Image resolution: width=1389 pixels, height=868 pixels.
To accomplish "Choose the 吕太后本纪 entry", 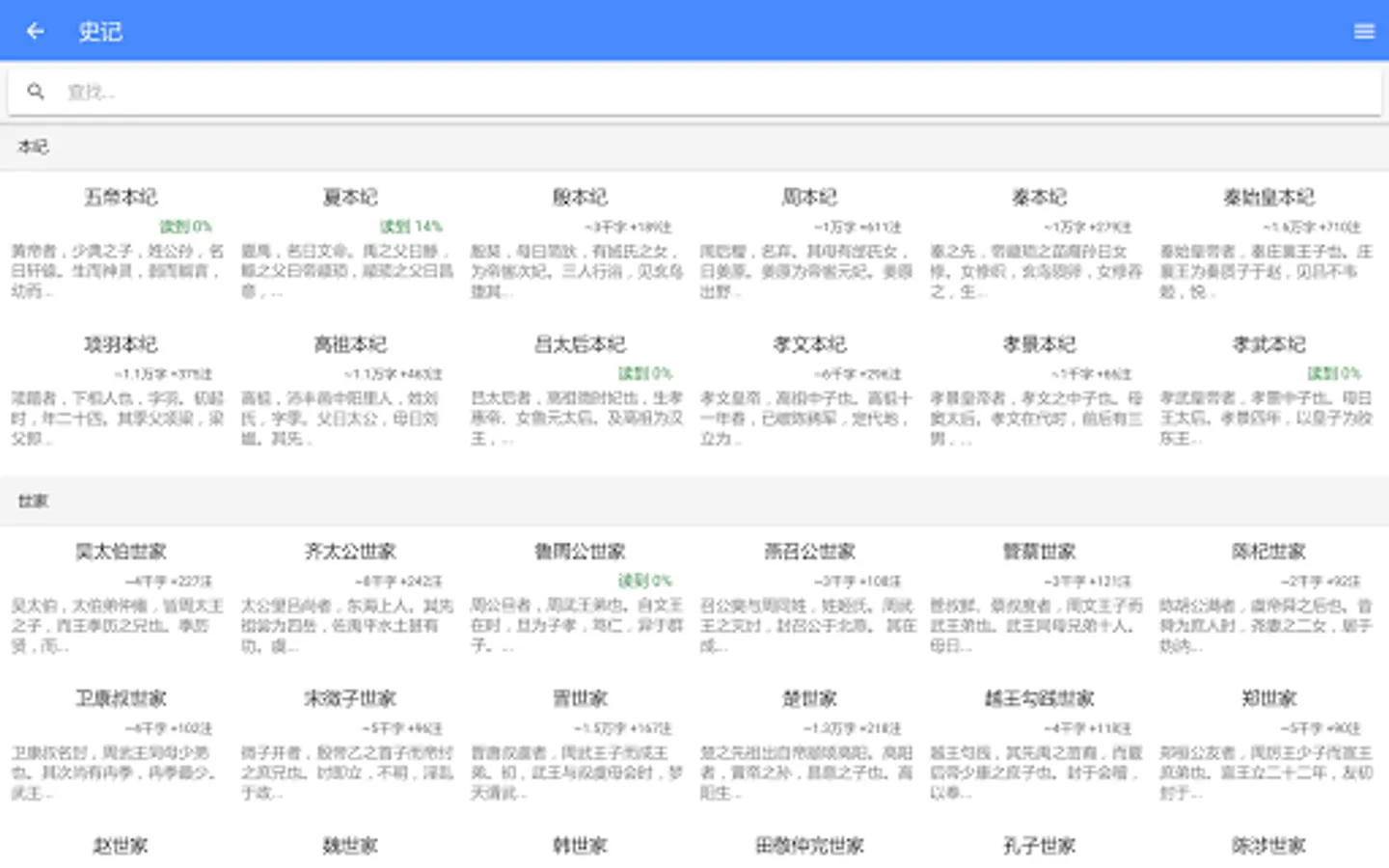I will [579, 392].
